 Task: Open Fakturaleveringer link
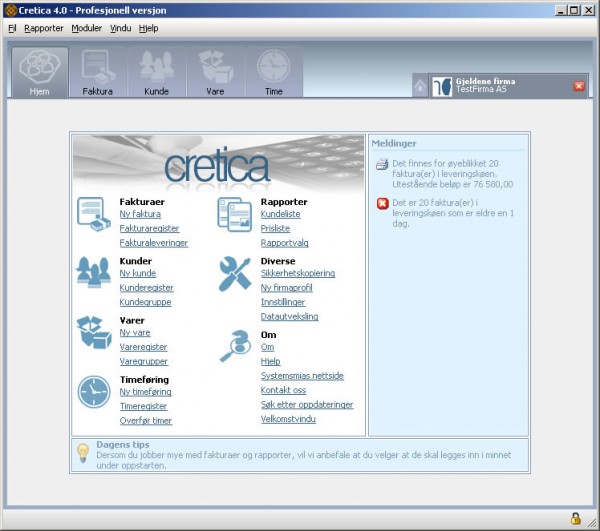click(x=154, y=243)
